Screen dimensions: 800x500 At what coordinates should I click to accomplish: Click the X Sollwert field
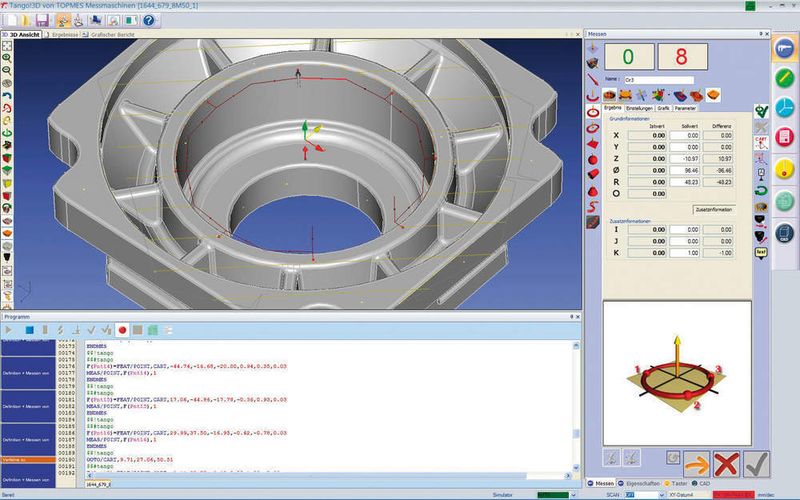684,136
